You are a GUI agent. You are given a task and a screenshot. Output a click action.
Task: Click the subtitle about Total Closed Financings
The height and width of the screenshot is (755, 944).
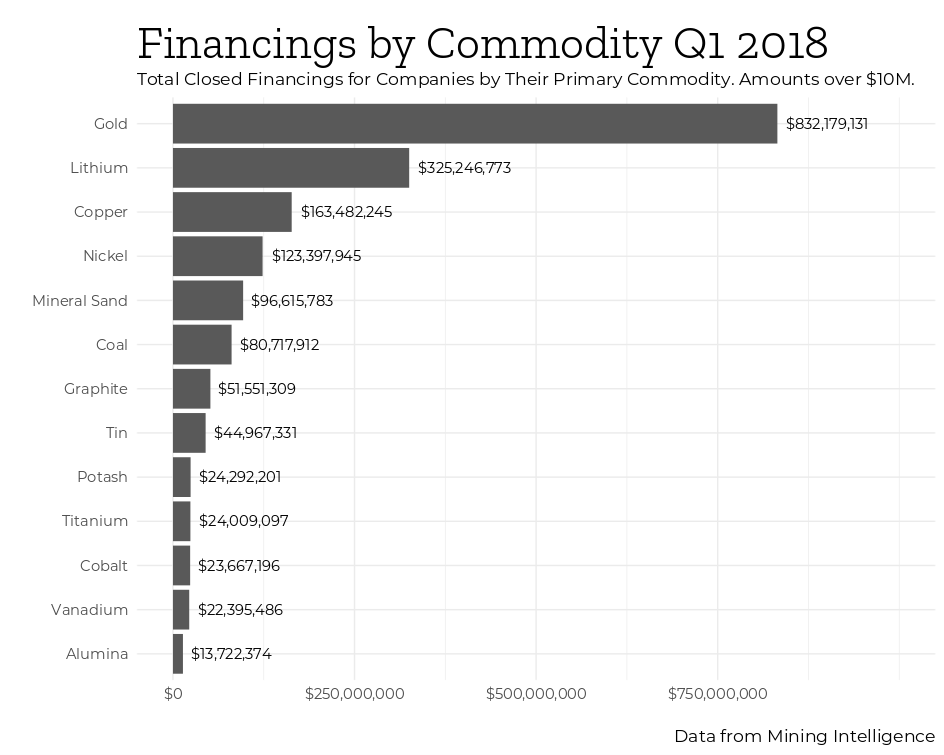point(525,79)
